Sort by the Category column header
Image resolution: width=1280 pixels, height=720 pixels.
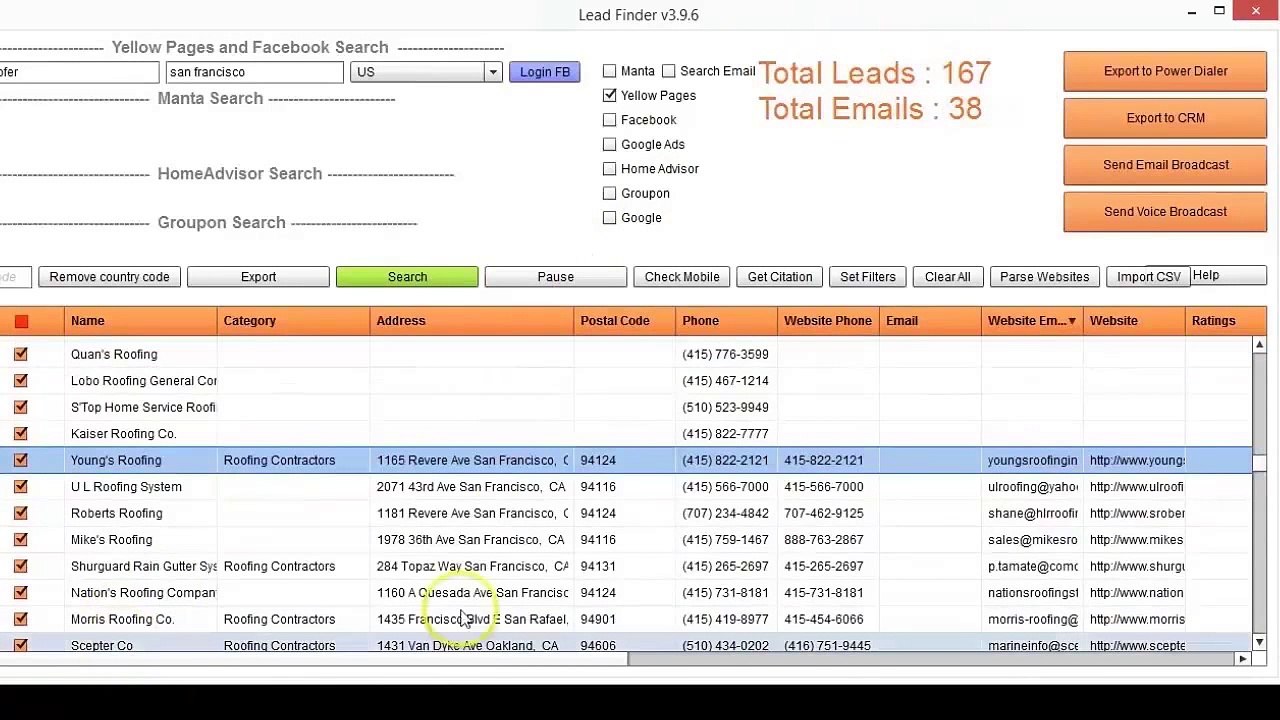pyautogui.click(x=293, y=321)
